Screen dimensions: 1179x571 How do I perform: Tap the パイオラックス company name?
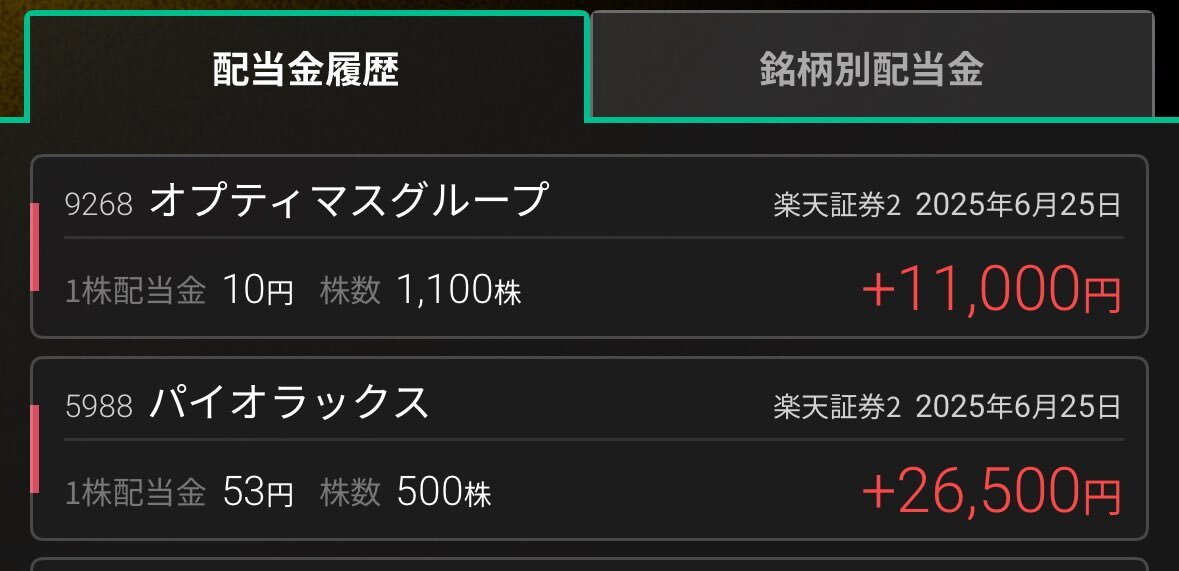(289, 402)
